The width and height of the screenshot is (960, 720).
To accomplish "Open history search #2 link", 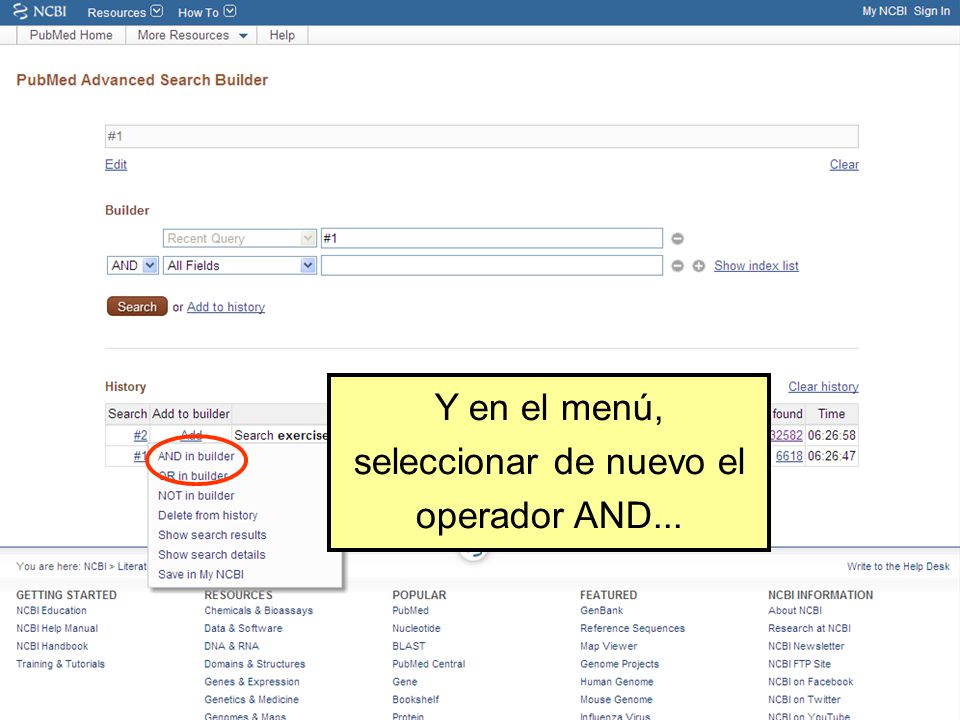I will click(140, 435).
